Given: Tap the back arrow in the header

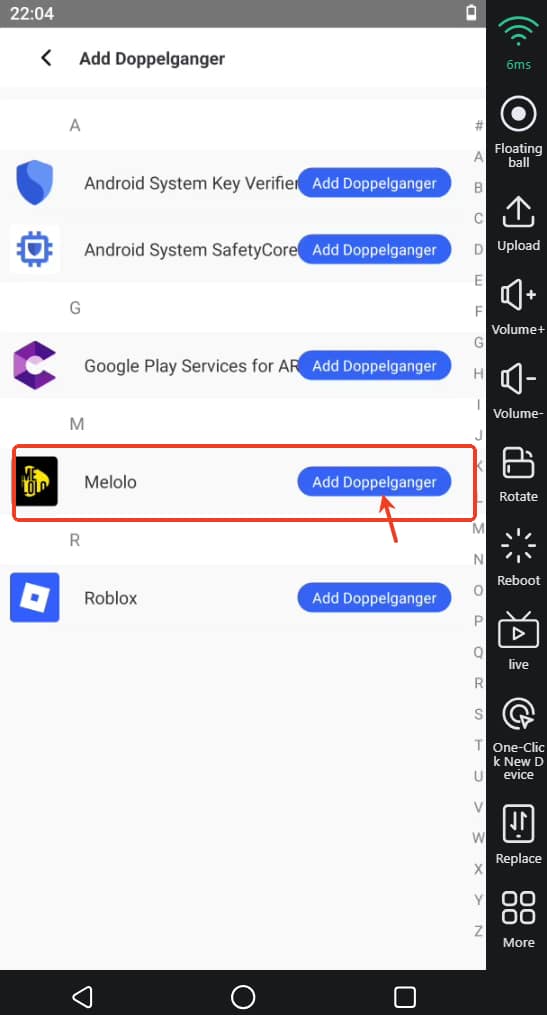Looking at the screenshot, I should pyautogui.click(x=46, y=58).
